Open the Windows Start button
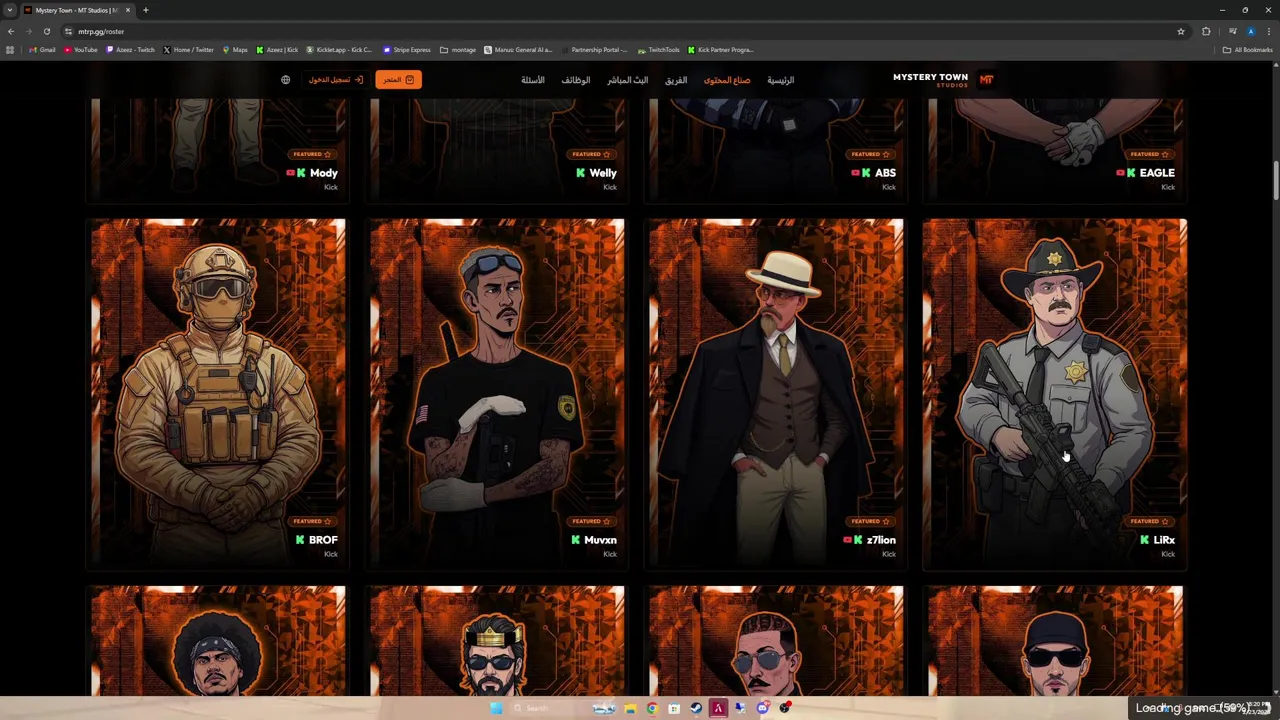Viewport: 1280px width, 720px height. [496, 708]
